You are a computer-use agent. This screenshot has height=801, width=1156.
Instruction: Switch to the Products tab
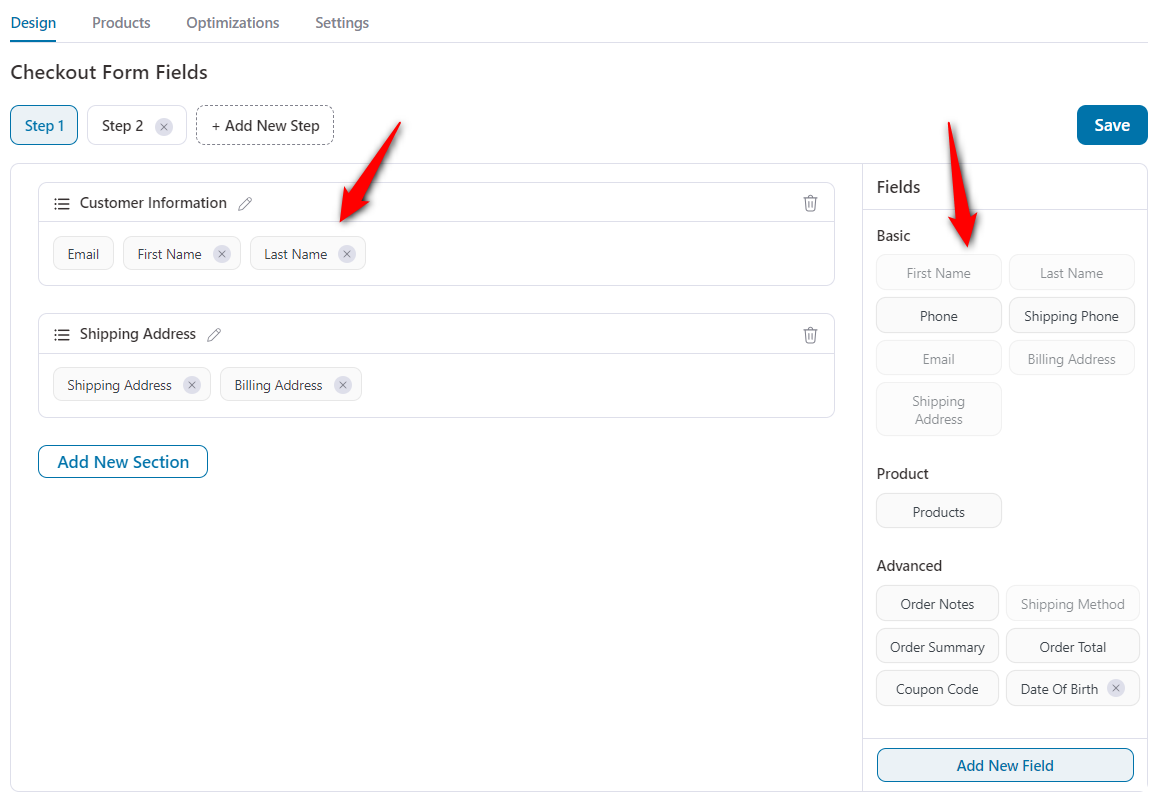tap(120, 22)
